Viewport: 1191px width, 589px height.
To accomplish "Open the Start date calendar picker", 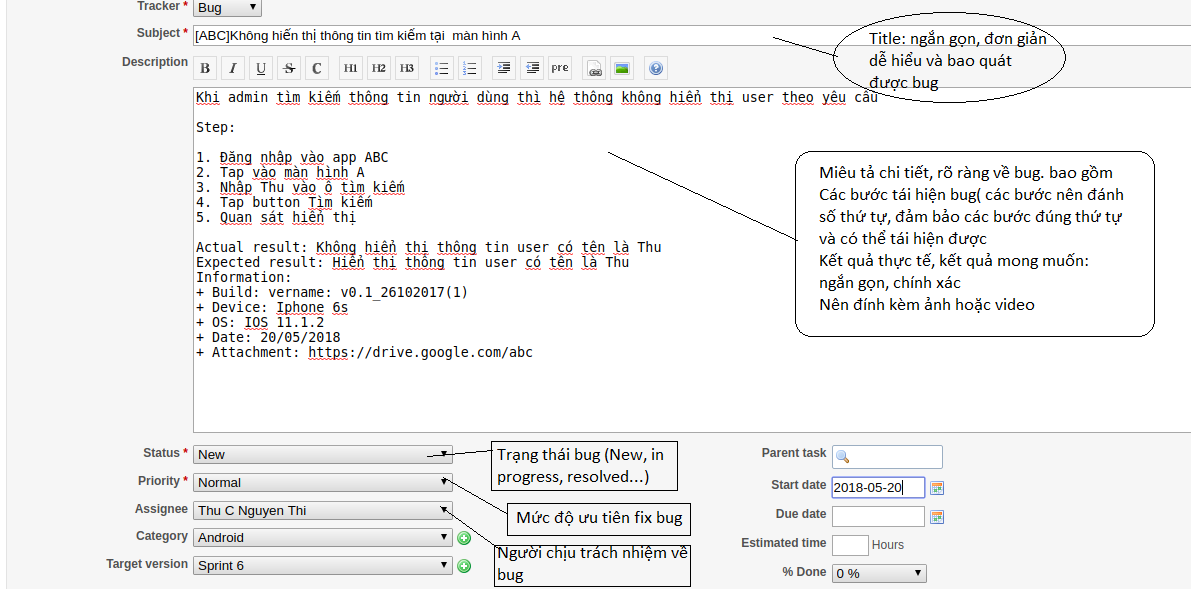I will click(x=937, y=488).
